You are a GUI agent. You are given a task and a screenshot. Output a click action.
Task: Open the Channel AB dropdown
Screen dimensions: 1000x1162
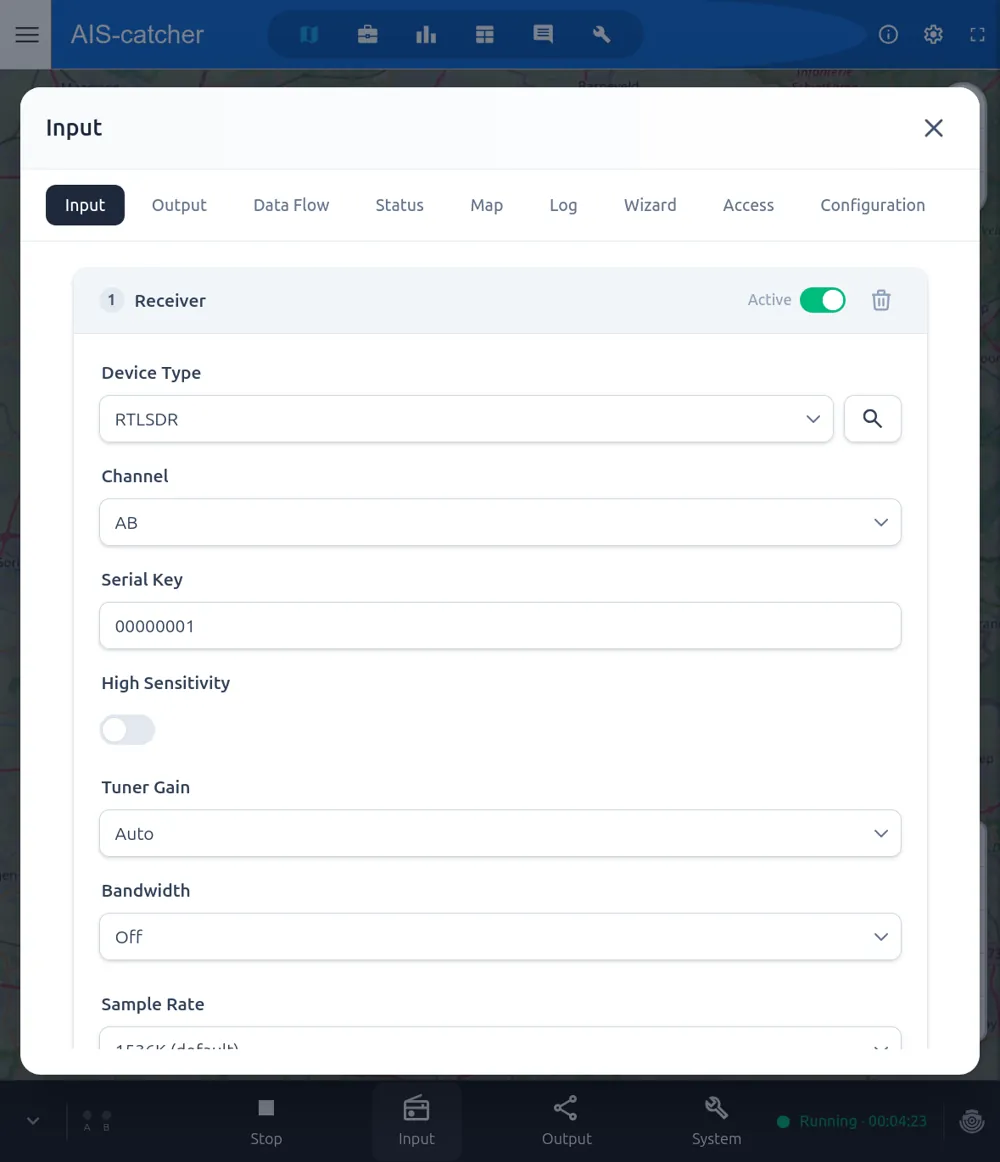[x=500, y=522]
